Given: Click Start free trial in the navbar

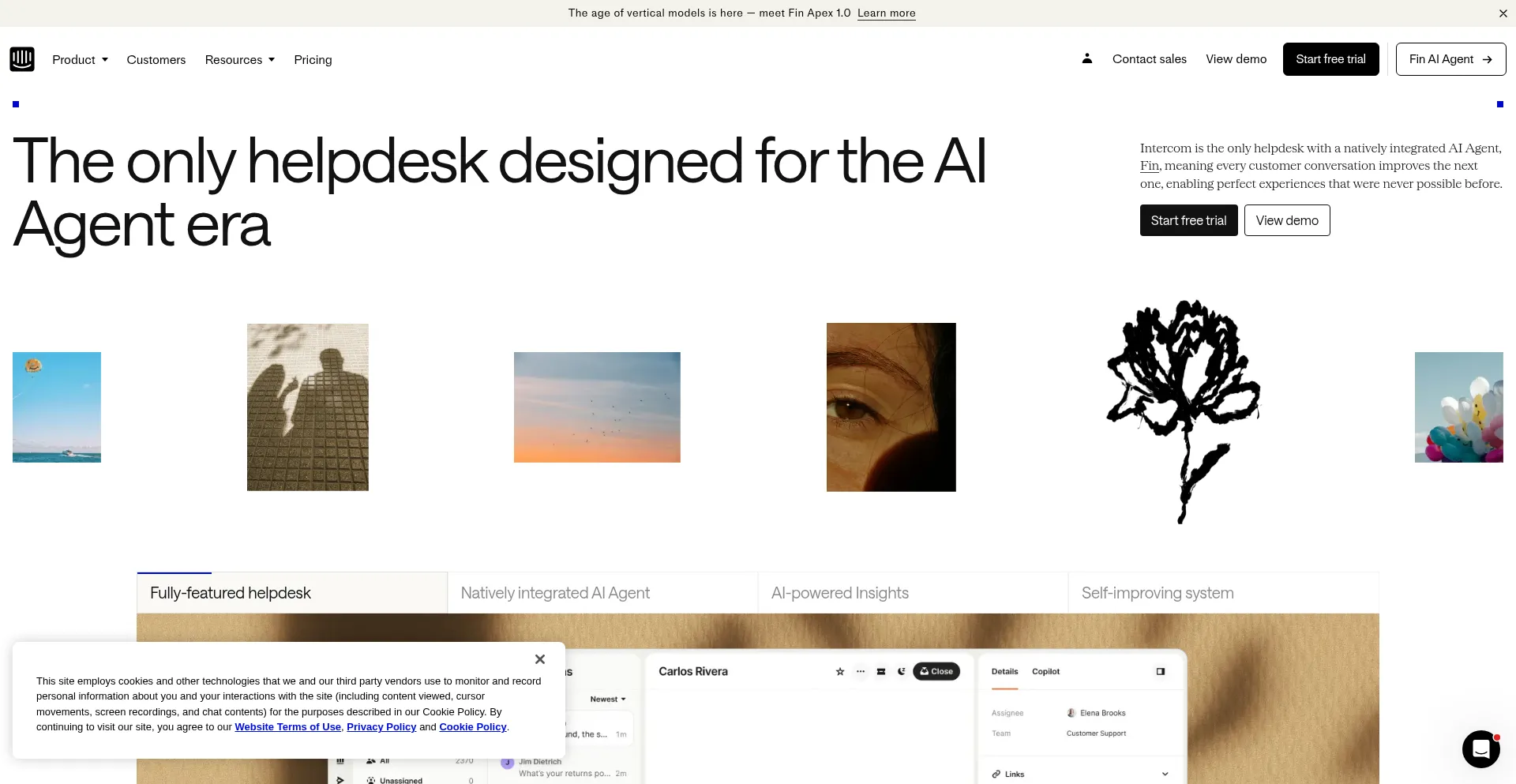Looking at the screenshot, I should tap(1331, 59).
